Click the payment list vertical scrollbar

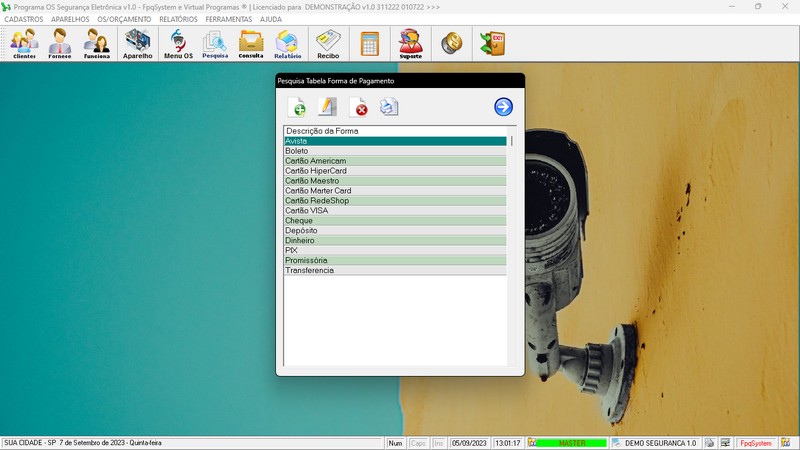pyautogui.click(x=512, y=245)
